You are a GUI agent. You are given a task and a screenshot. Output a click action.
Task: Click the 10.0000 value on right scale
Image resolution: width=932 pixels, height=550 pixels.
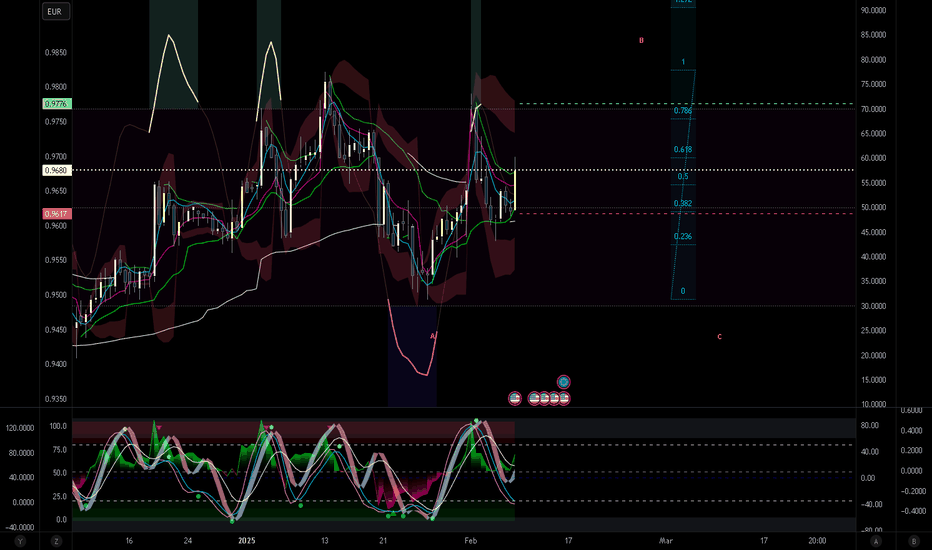[873, 404]
